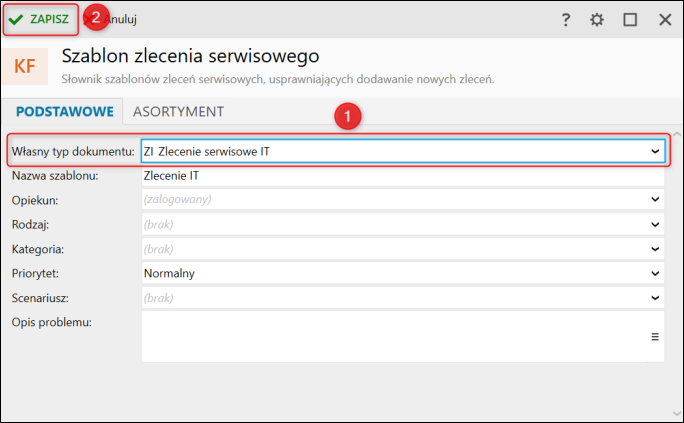Click the Nazwa szablonu input field
684x423 pixels.
tap(403, 176)
